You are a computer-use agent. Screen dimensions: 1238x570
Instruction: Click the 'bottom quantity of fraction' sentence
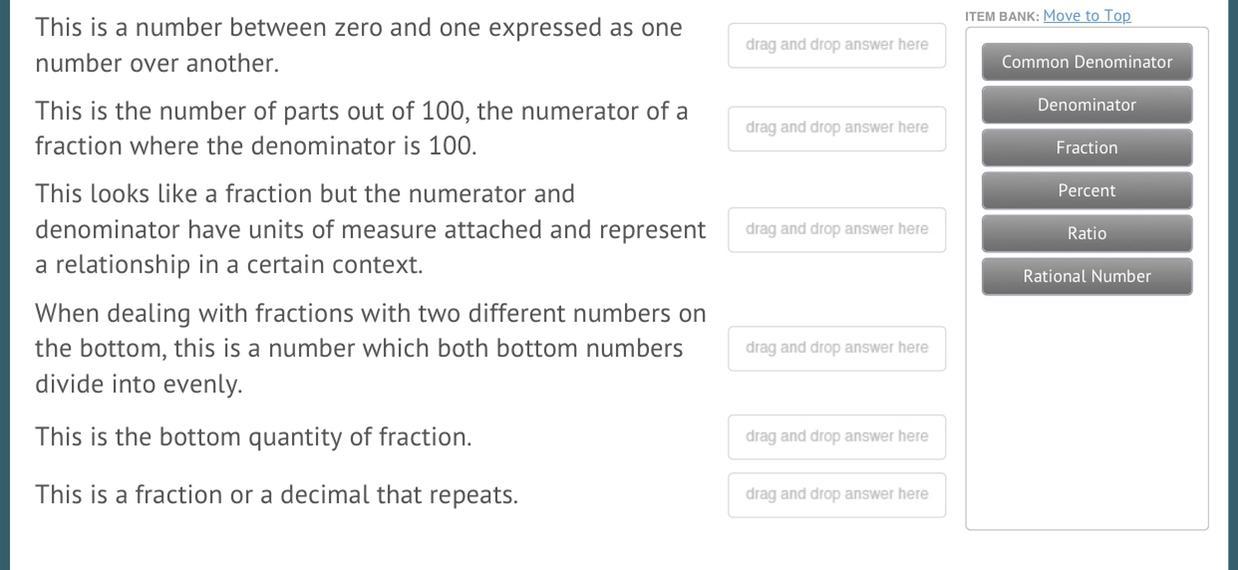click(253, 437)
